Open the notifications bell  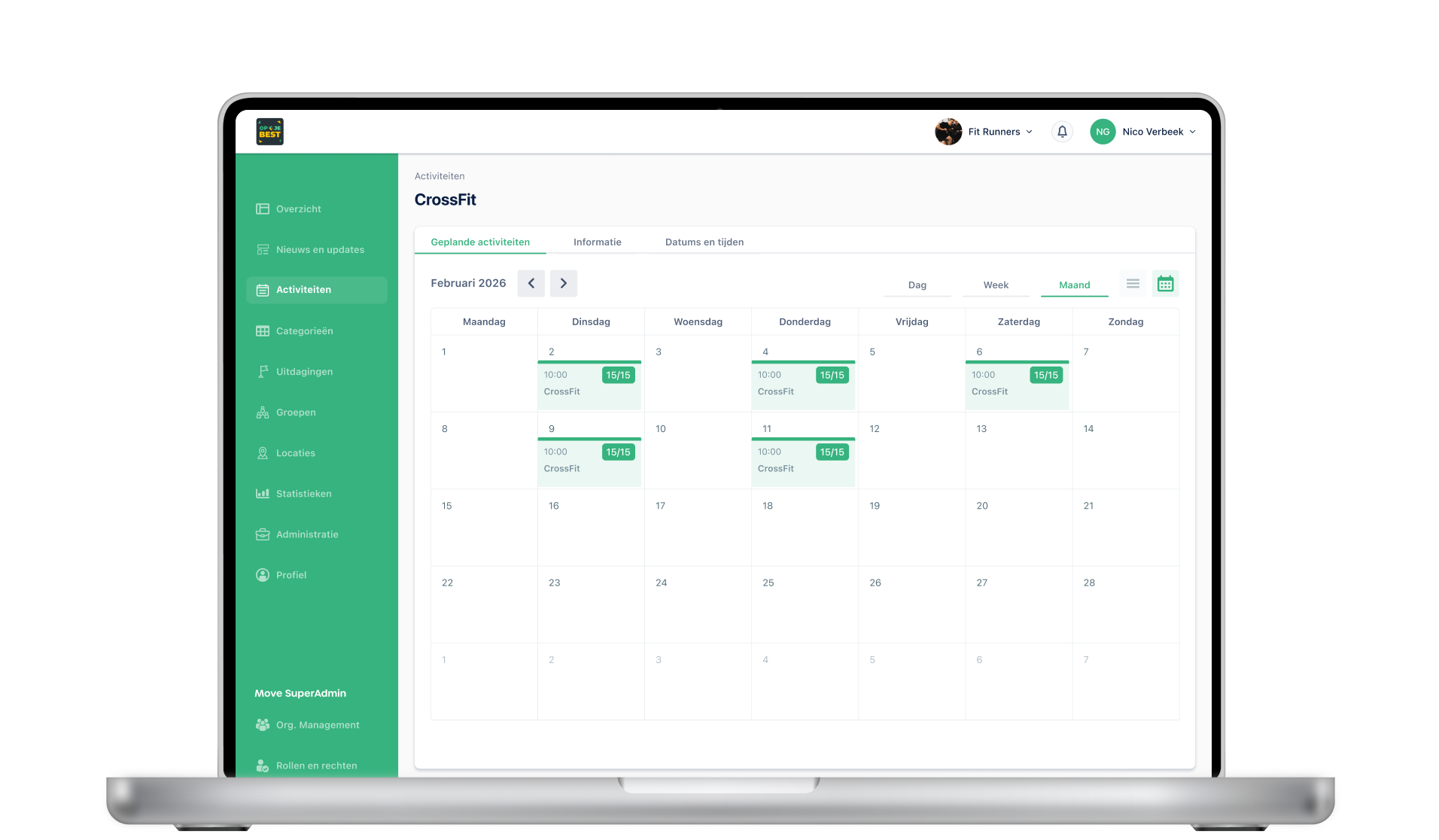(x=1062, y=132)
